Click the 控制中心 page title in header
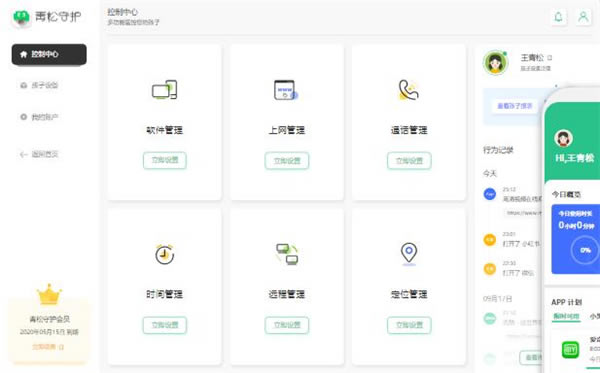 pyautogui.click(x=122, y=12)
